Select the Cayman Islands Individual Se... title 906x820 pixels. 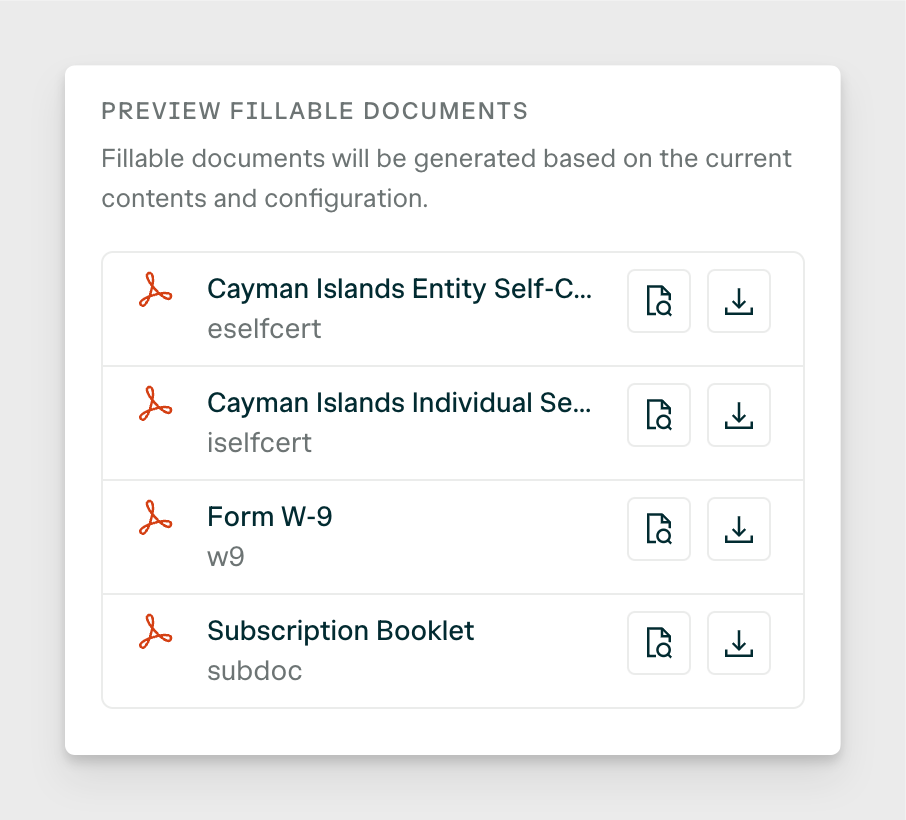coord(399,403)
